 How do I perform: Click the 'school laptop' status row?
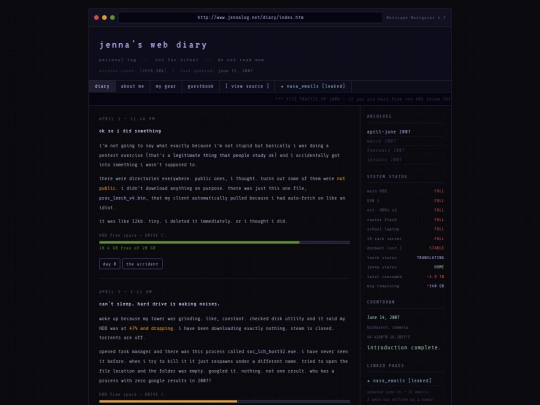pyautogui.click(x=405, y=229)
